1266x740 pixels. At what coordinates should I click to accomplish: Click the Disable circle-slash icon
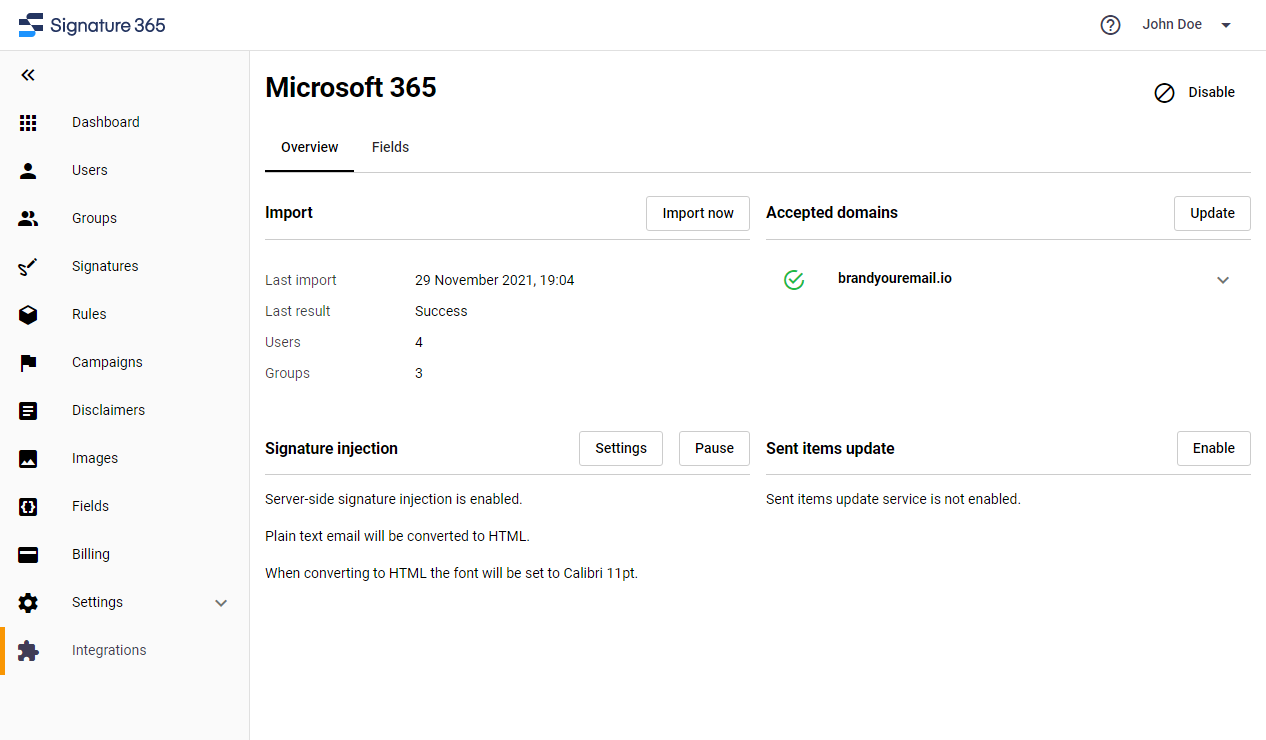1164,93
